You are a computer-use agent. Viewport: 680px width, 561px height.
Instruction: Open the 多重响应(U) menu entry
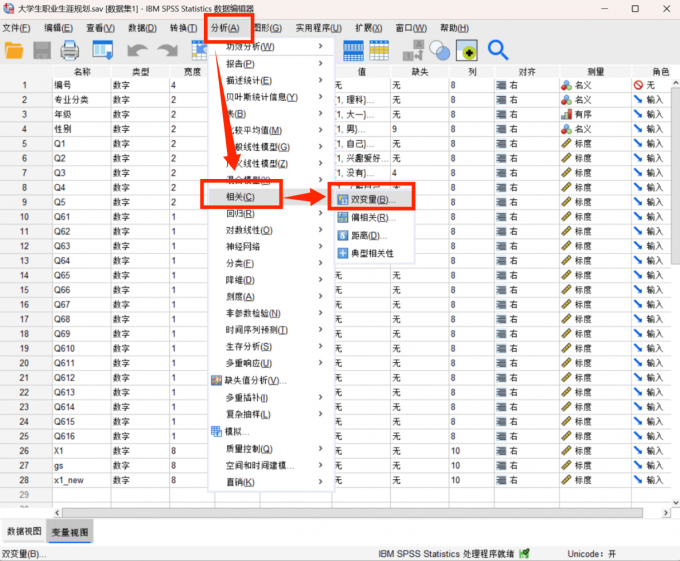coord(248,363)
